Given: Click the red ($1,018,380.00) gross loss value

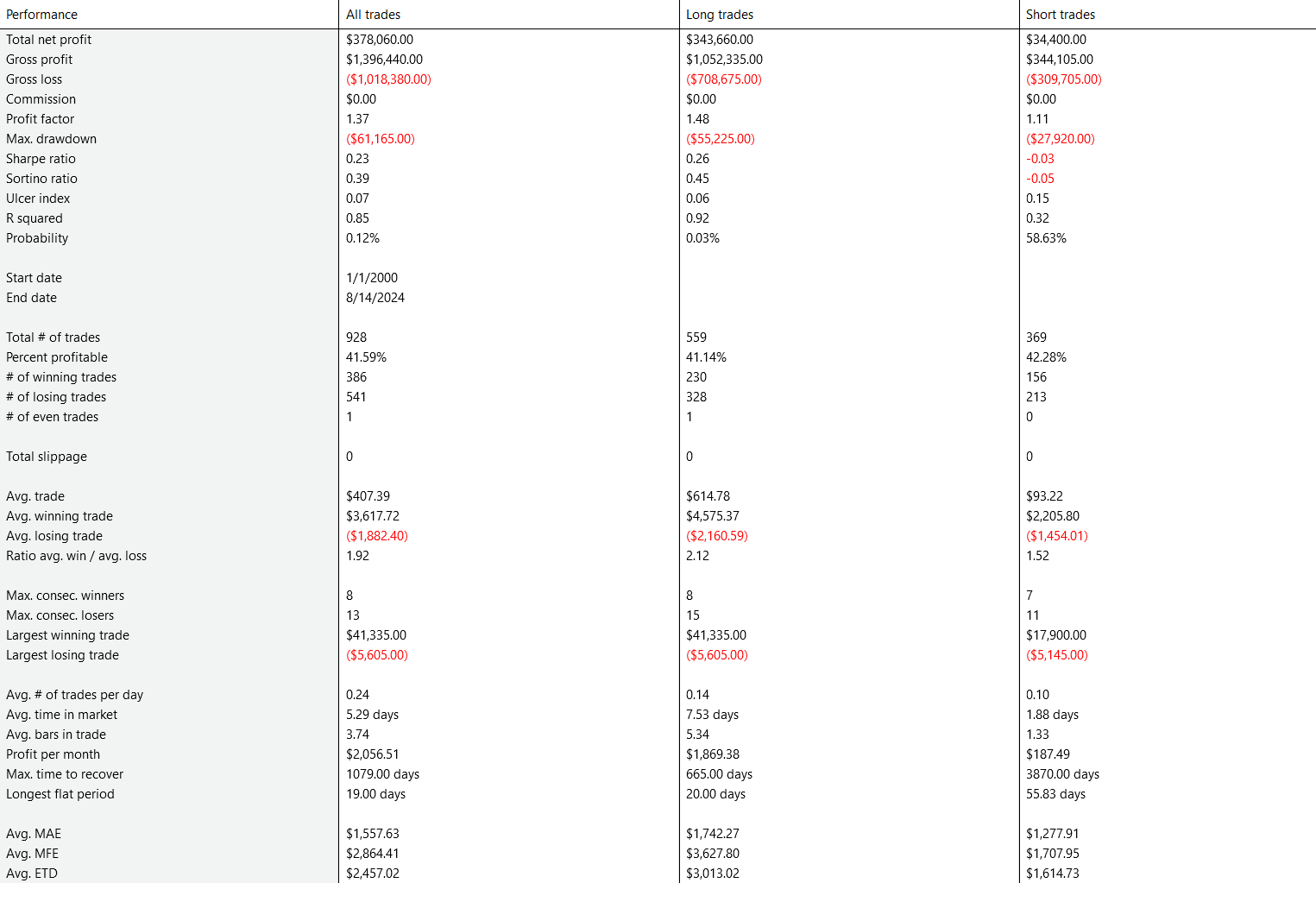Looking at the screenshot, I should (388, 79).
